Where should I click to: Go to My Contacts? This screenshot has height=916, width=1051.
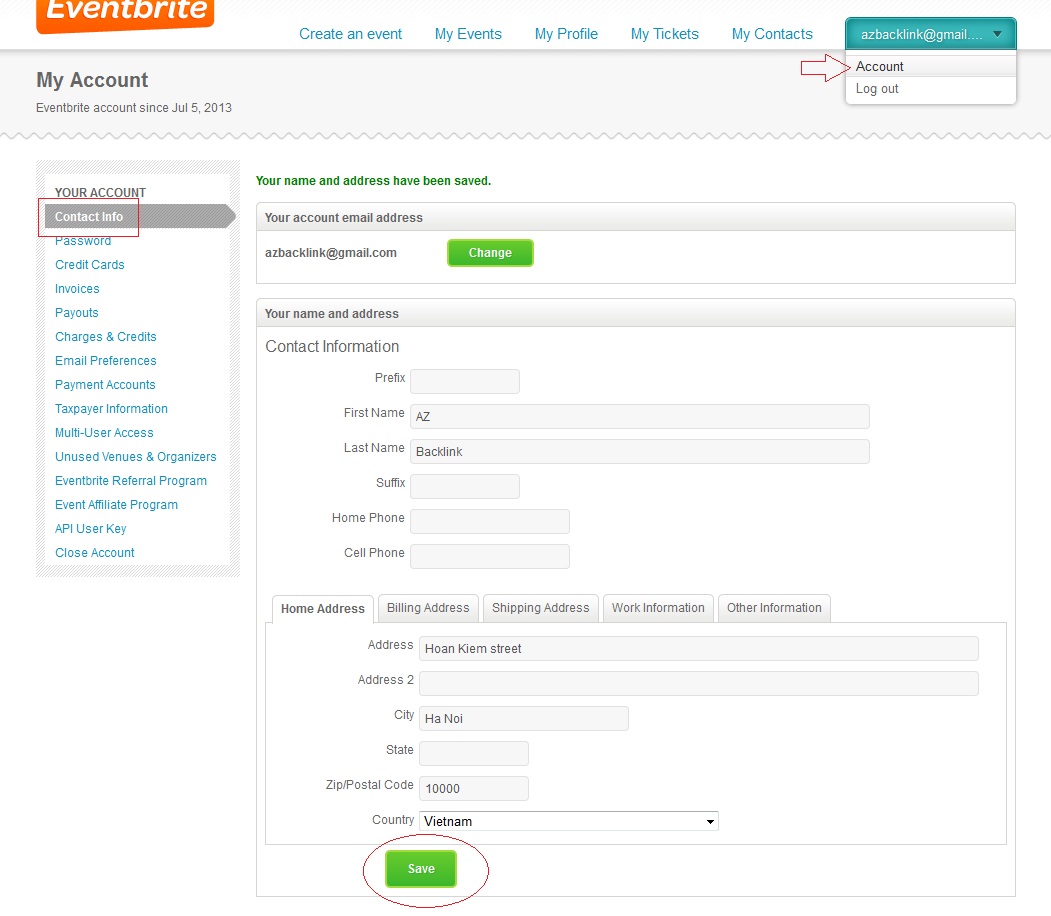coord(771,34)
